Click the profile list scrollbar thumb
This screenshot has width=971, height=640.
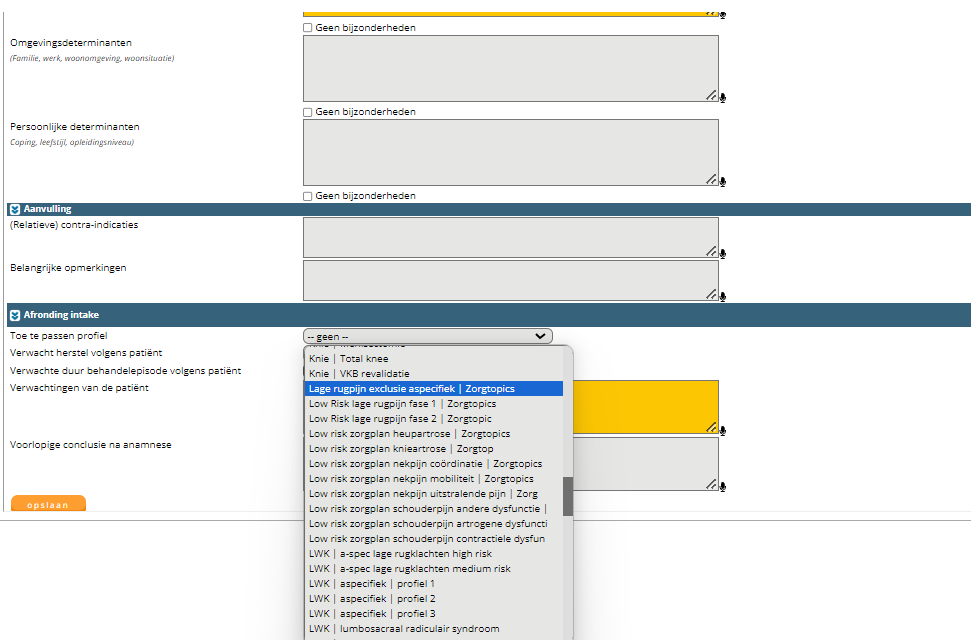(x=568, y=496)
